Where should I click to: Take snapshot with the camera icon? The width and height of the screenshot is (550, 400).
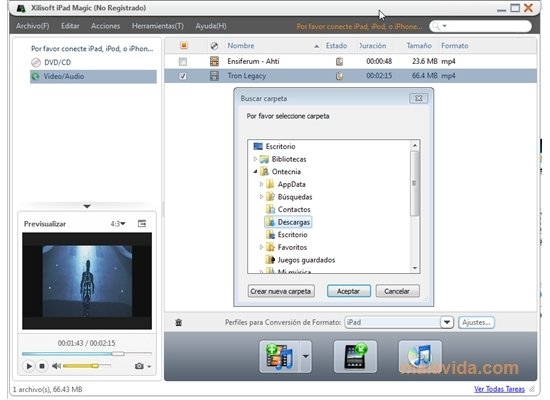click(139, 366)
